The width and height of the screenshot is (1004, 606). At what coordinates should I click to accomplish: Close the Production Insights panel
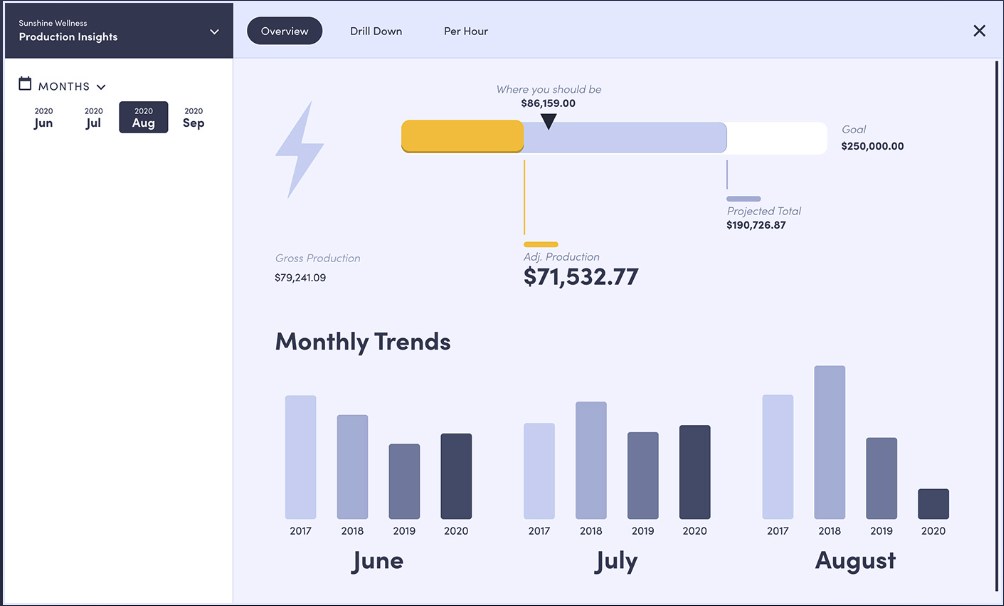point(979,31)
